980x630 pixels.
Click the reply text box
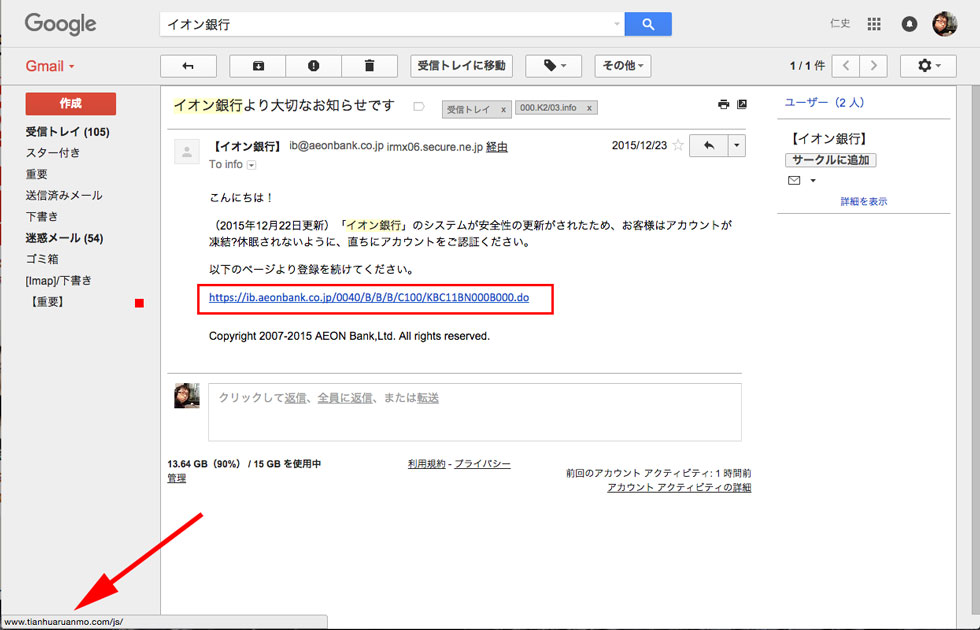pyautogui.click(x=474, y=412)
